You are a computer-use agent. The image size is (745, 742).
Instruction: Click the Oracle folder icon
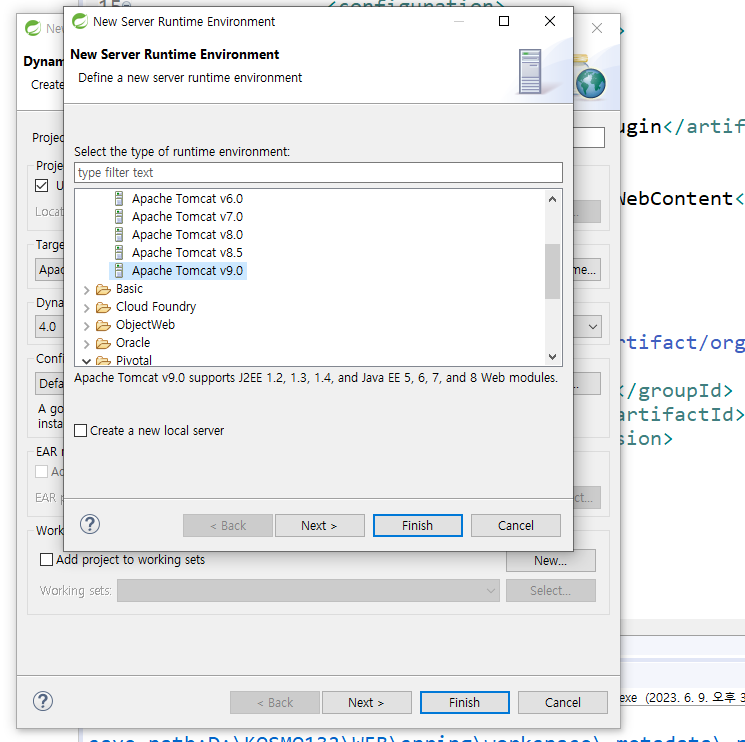pos(103,343)
